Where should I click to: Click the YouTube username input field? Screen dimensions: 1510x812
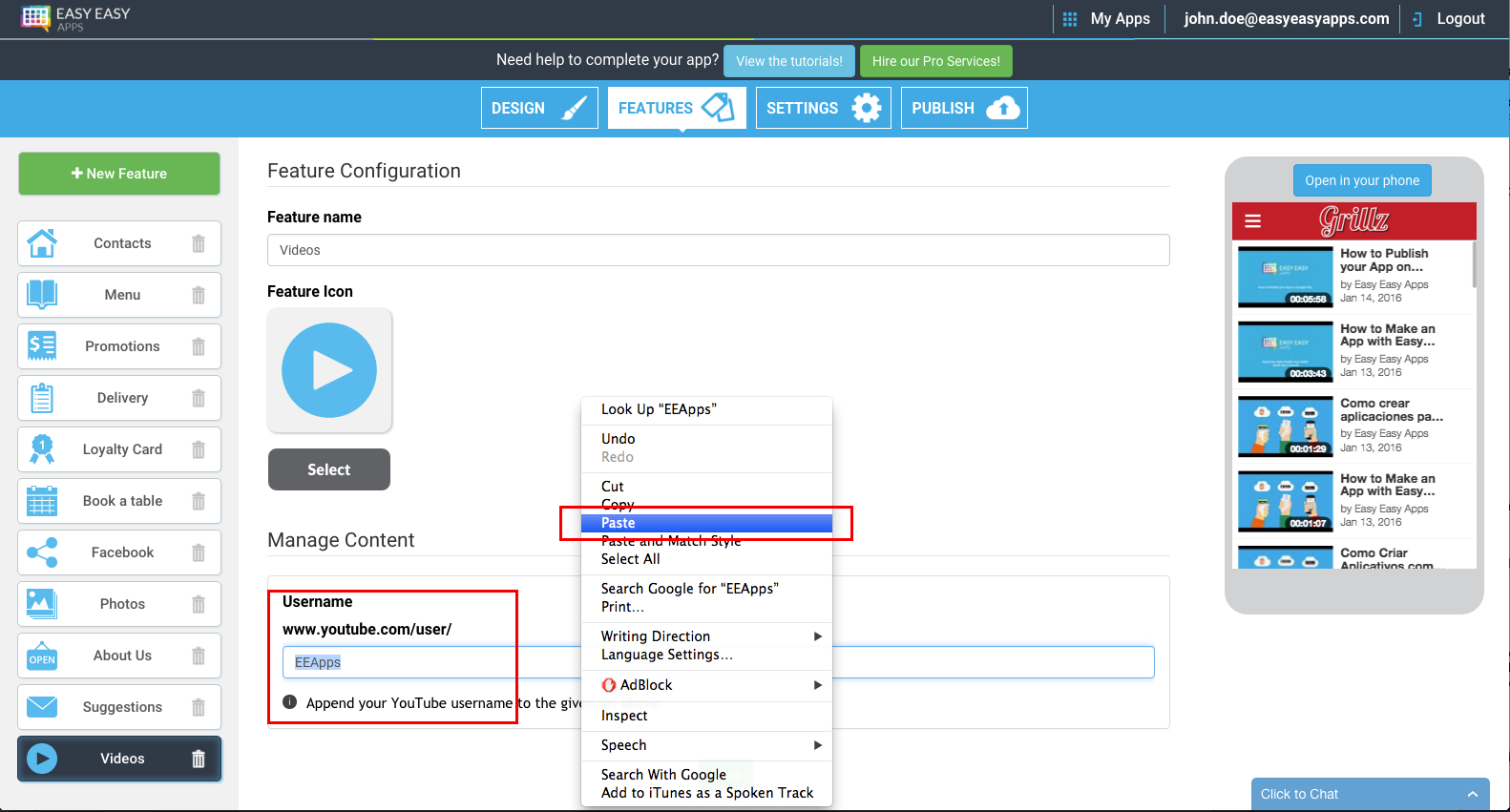(719, 662)
